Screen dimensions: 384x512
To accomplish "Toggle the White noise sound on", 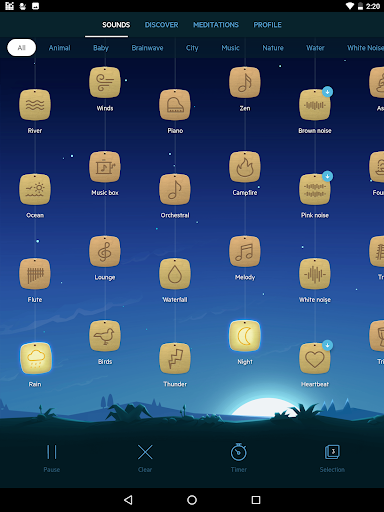I will coord(315,274).
